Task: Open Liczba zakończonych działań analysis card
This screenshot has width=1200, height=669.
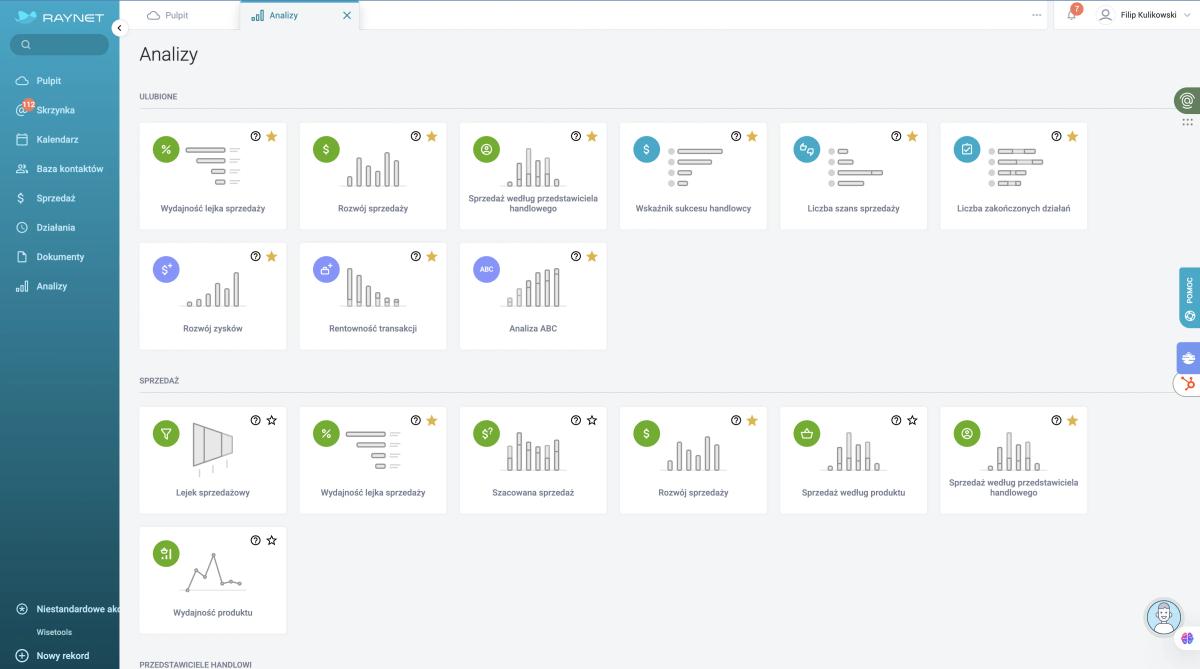Action: point(1013,176)
